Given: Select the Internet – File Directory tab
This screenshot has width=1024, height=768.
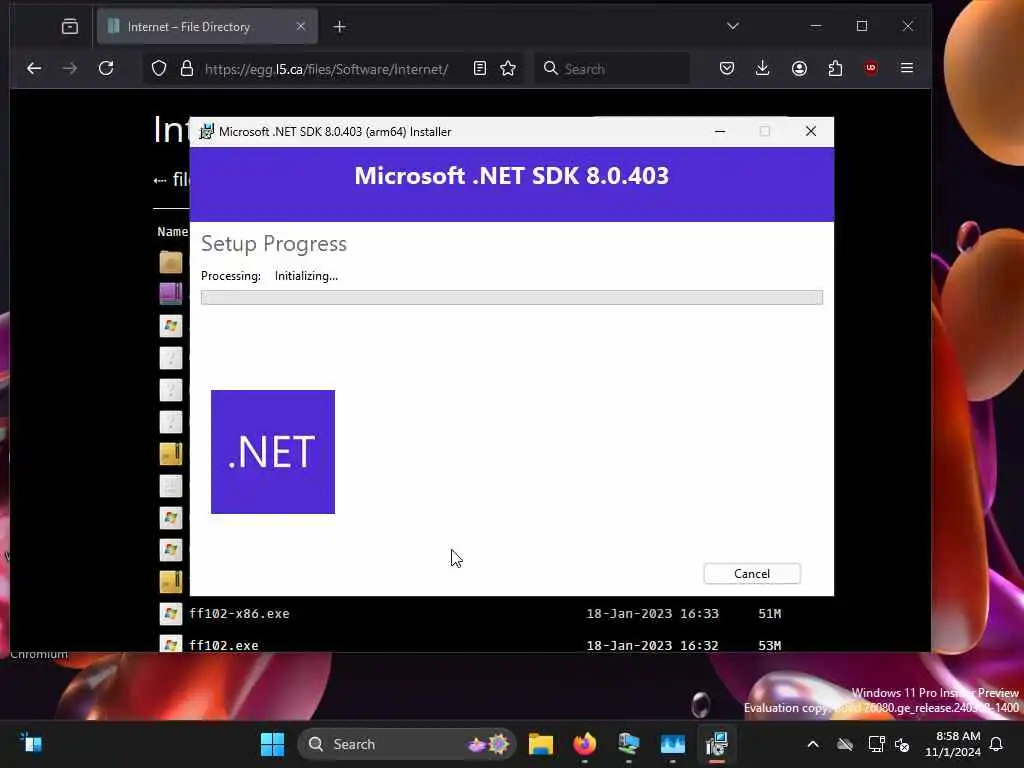Looking at the screenshot, I should tap(207, 27).
